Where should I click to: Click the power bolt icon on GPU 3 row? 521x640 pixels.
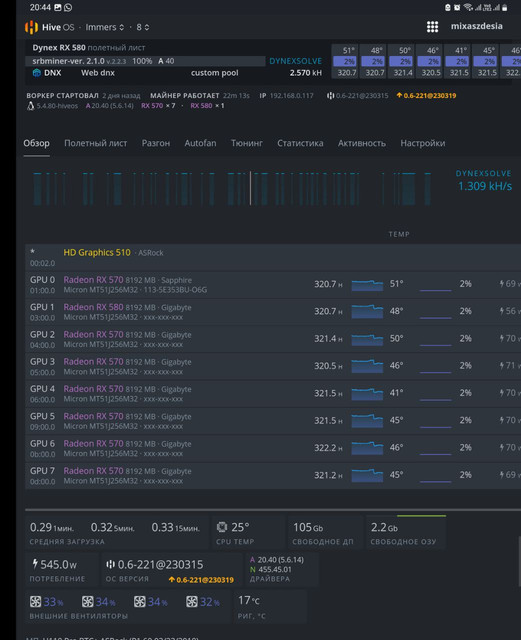502,366
